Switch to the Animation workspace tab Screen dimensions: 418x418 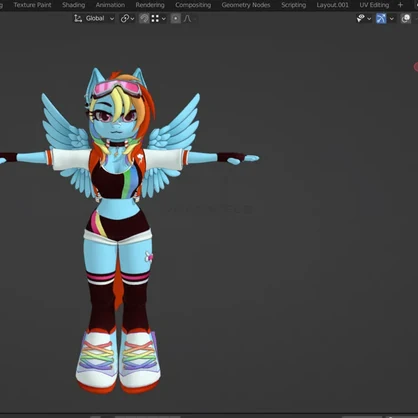(110, 5)
